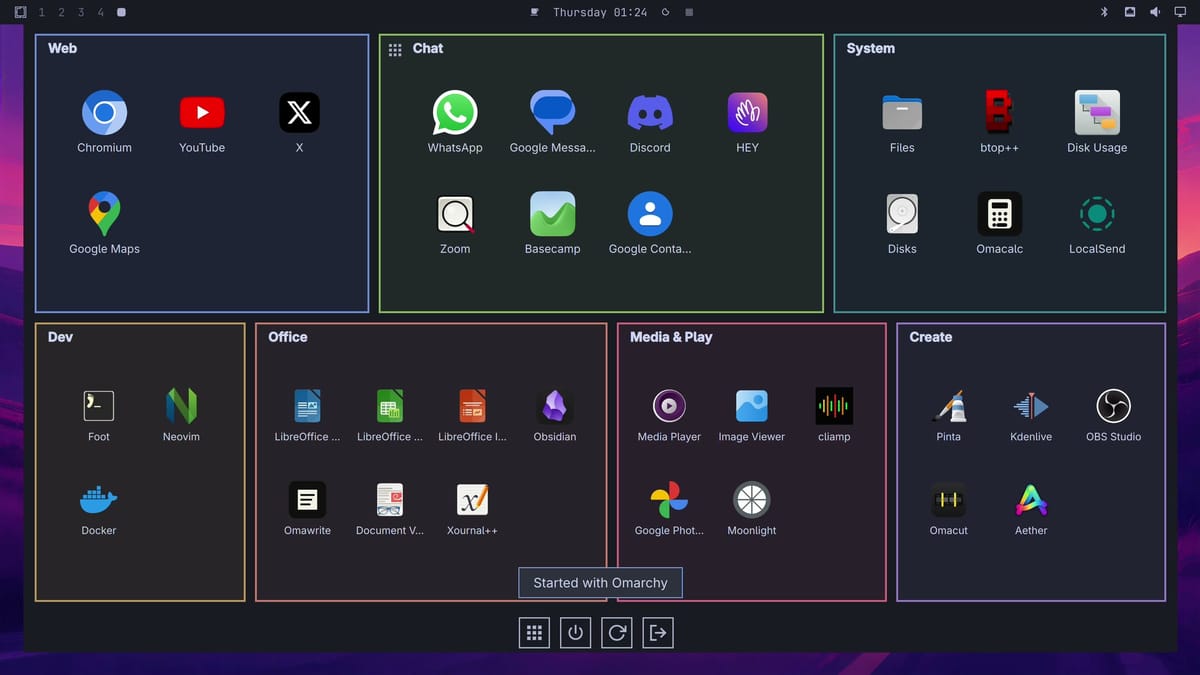Click the square stop indicator after clock
Image resolution: width=1200 pixels, height=675 pixels.
pyautogui.click(x=689, y=12)
